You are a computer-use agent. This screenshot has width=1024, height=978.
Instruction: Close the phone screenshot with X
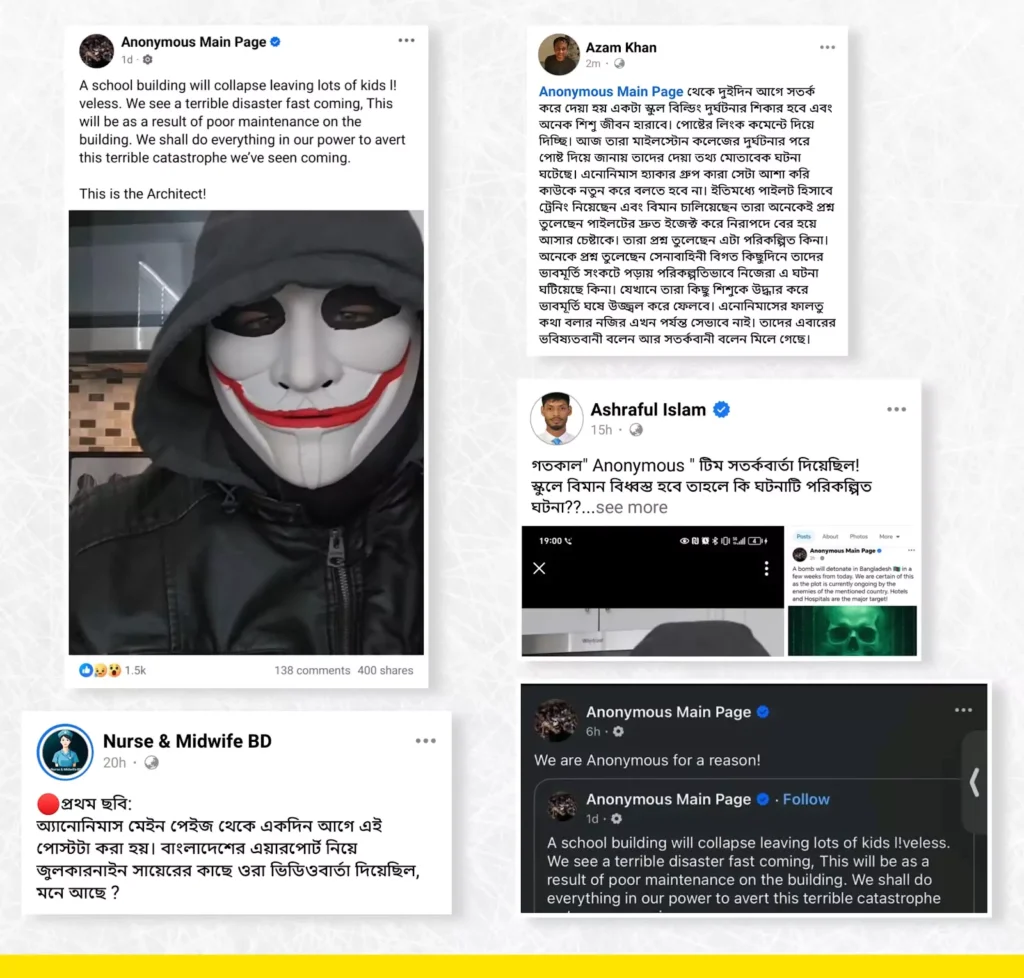(539, 568)
